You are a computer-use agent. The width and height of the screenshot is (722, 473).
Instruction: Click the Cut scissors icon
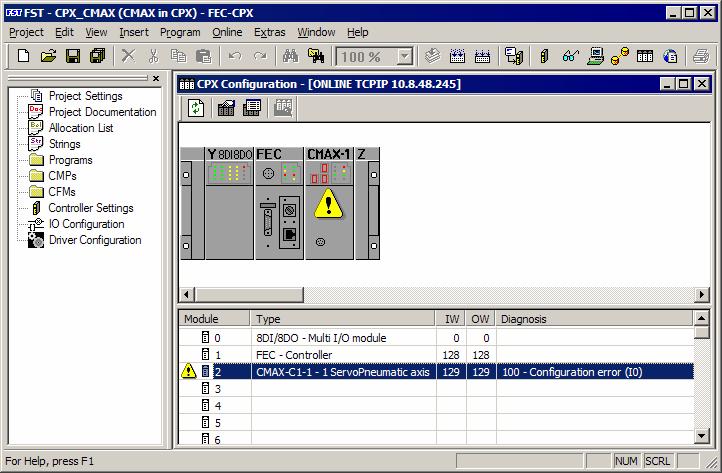tap(153, 56)
